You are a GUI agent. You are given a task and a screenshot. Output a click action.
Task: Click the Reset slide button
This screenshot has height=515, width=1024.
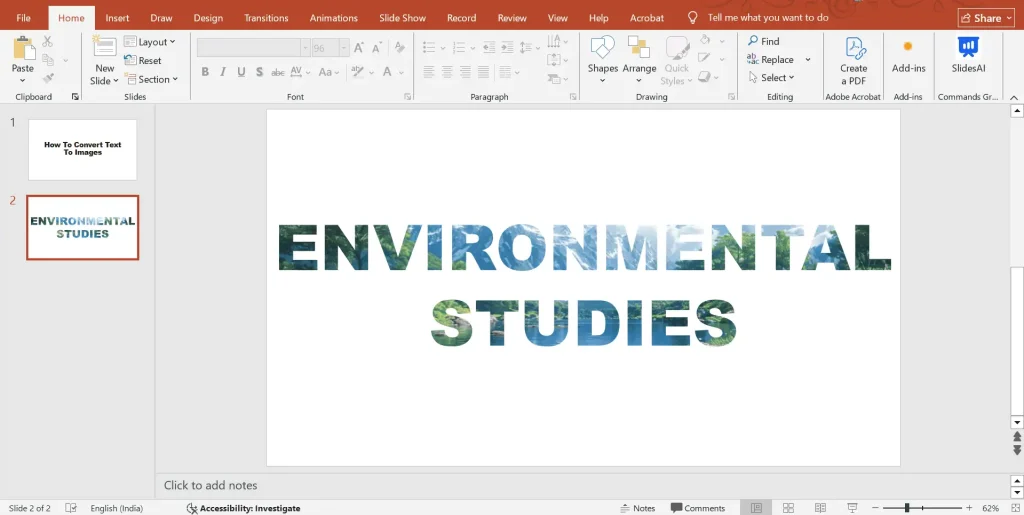click(142, 60)
